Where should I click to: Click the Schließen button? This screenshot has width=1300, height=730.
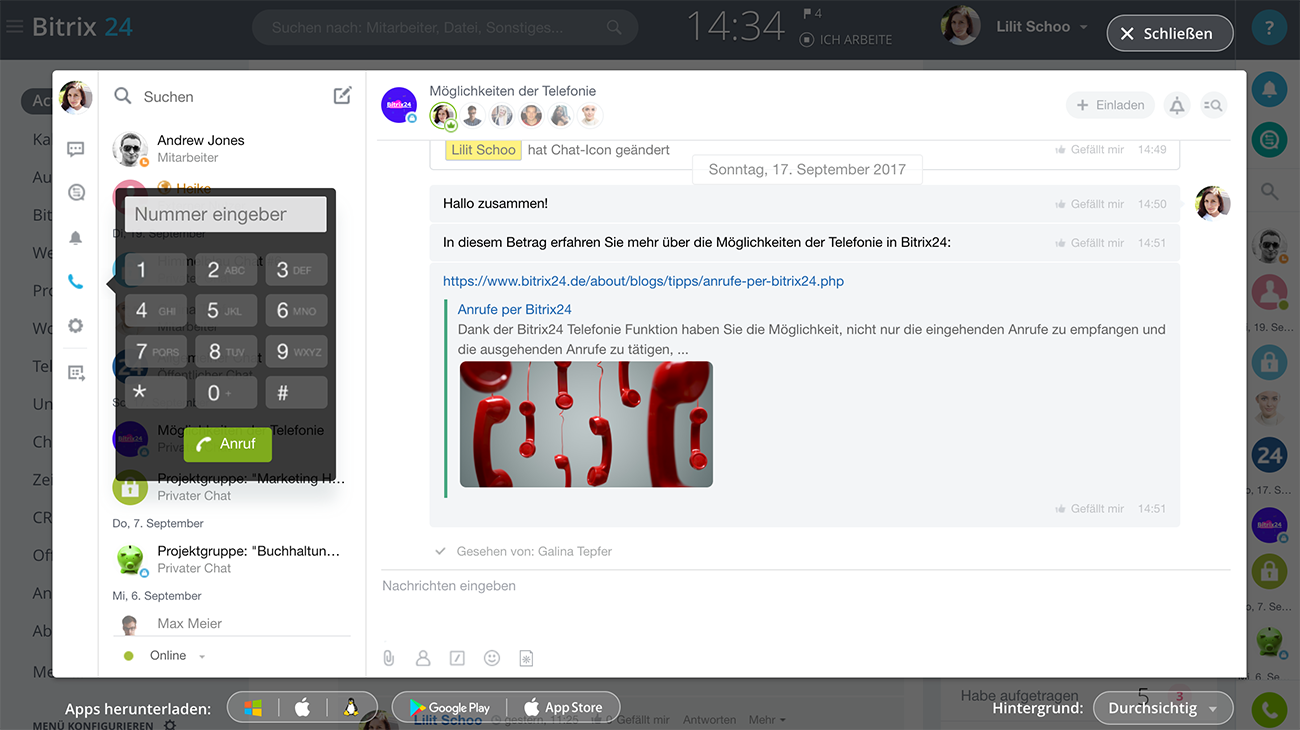(x=1170, y=33)
